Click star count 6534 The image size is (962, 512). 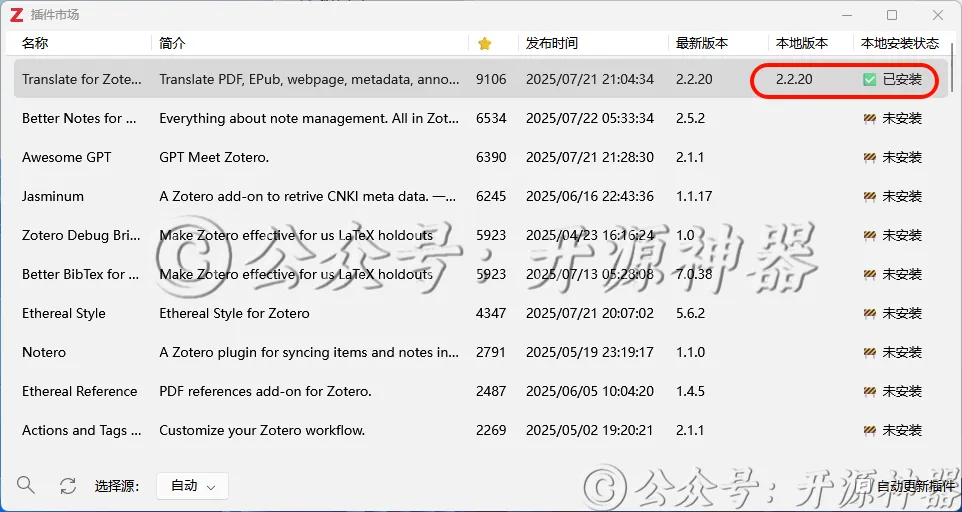pos(491,118)
